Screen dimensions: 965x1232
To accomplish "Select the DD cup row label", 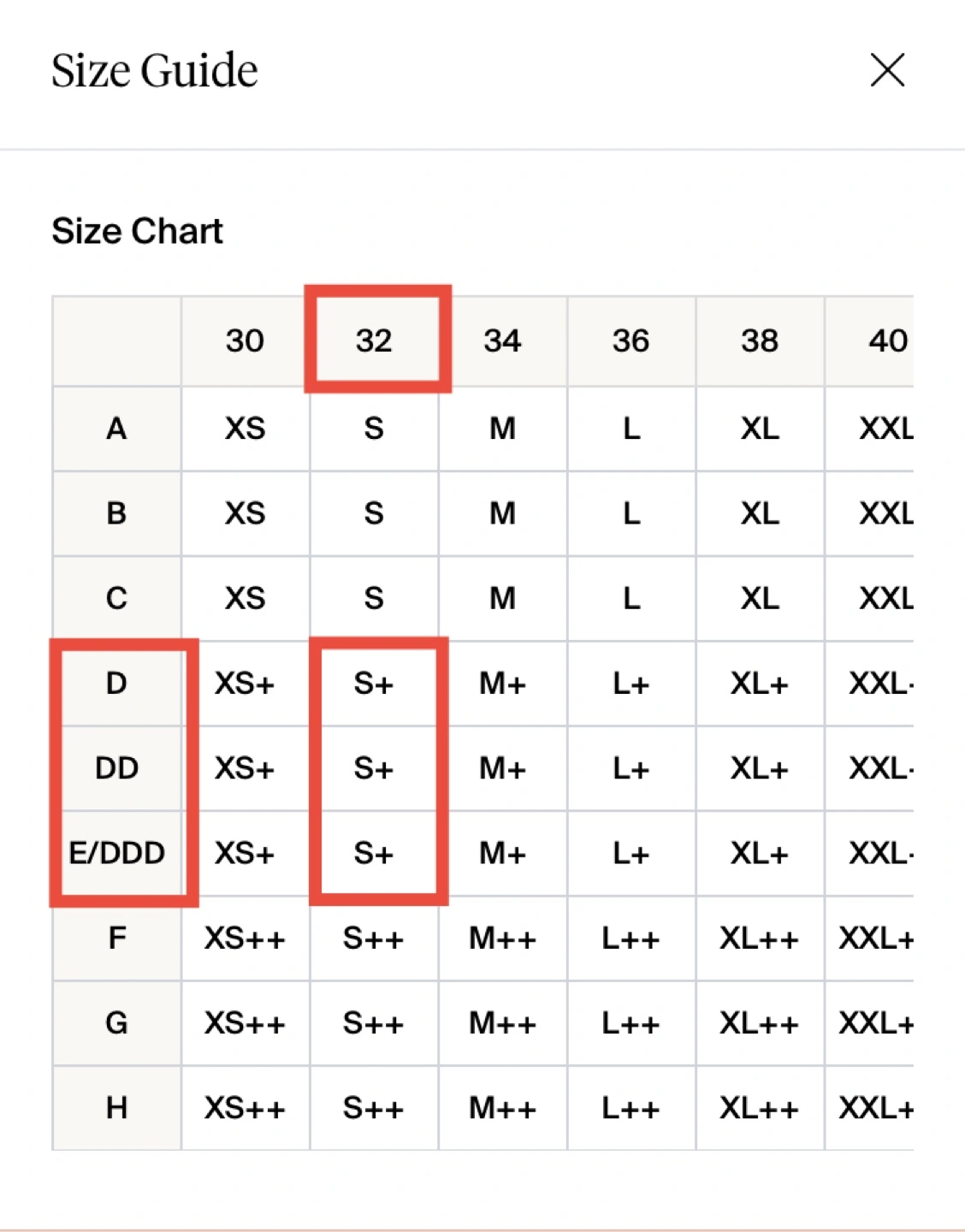I will pos(116,768).
